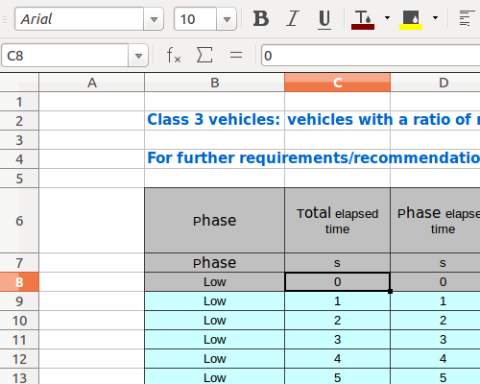
Task: Select cell C12 containing 4
Action: pyautogui.click(x=337, y=359)
